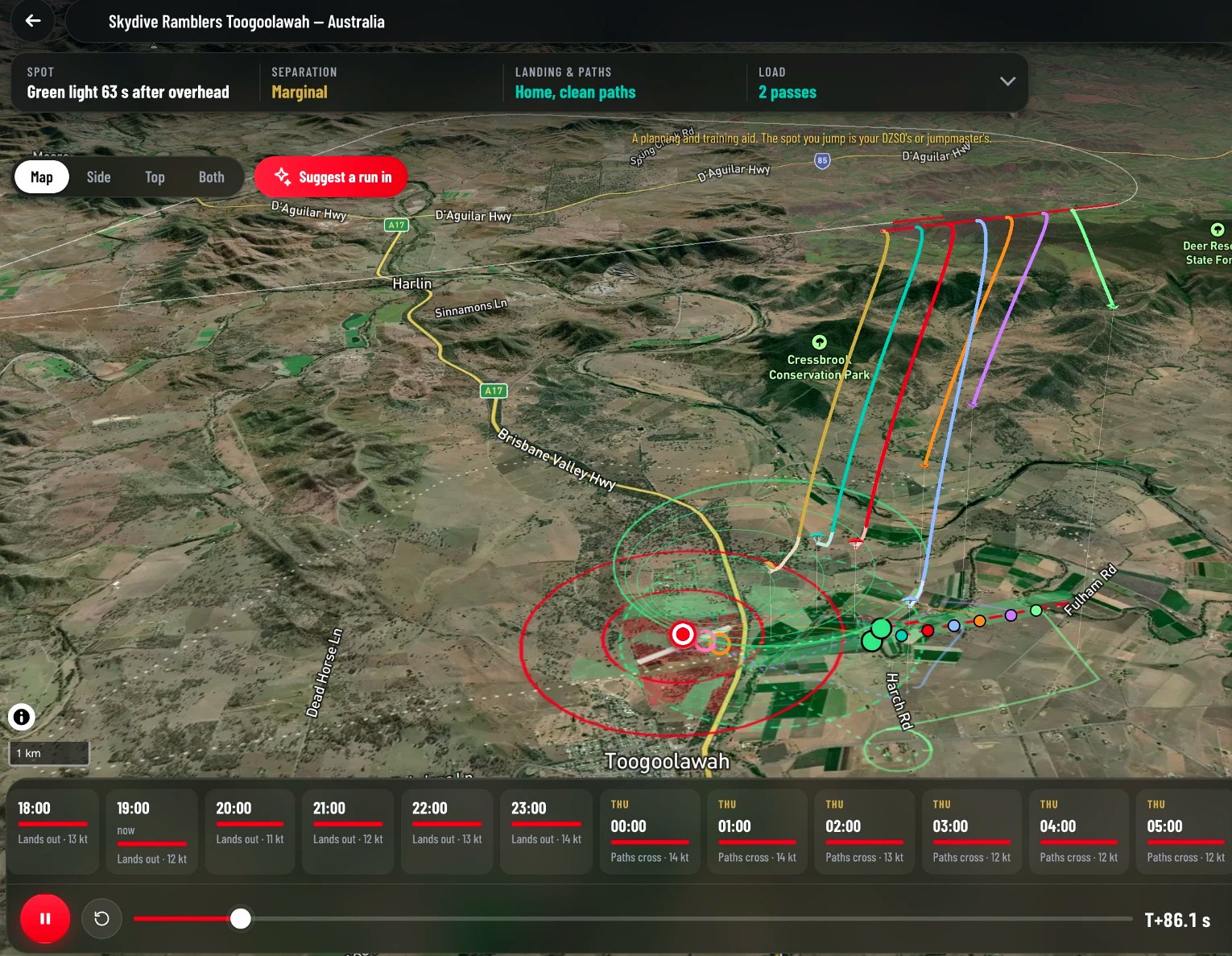Select the THU 03:00 forecast card

pyautogui.click(x=972, y=830)
